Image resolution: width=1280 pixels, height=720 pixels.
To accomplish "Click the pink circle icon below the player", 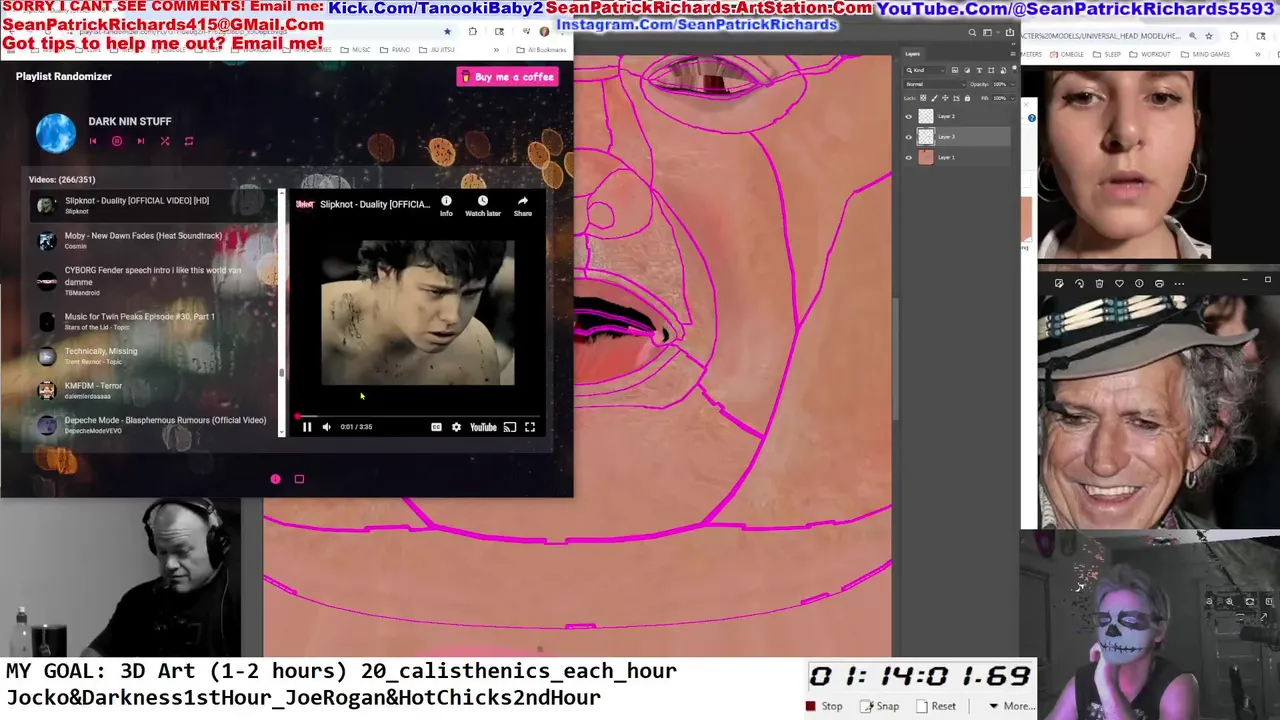I will coord(275,479).
